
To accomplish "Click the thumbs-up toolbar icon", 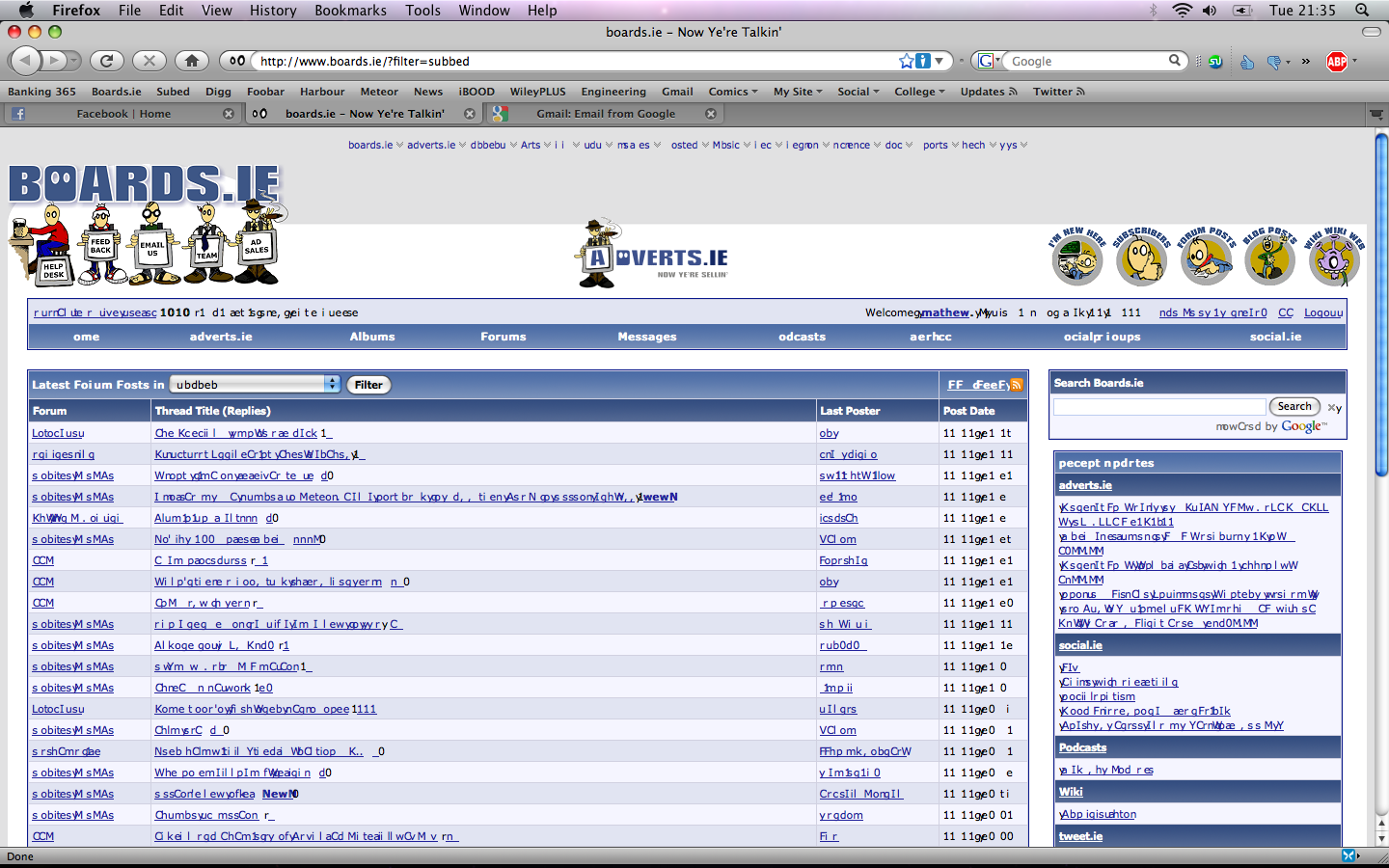I will pyautogui.click(x=1247, y=62).
